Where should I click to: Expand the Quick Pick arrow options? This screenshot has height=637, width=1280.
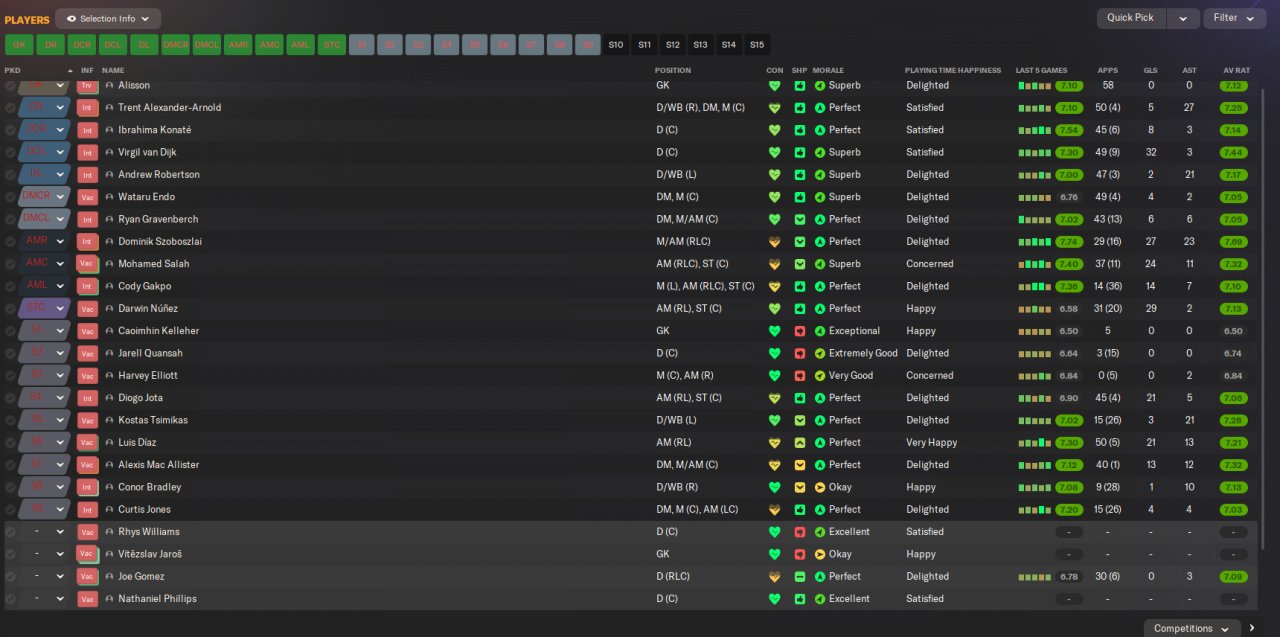pos(1183,18)
